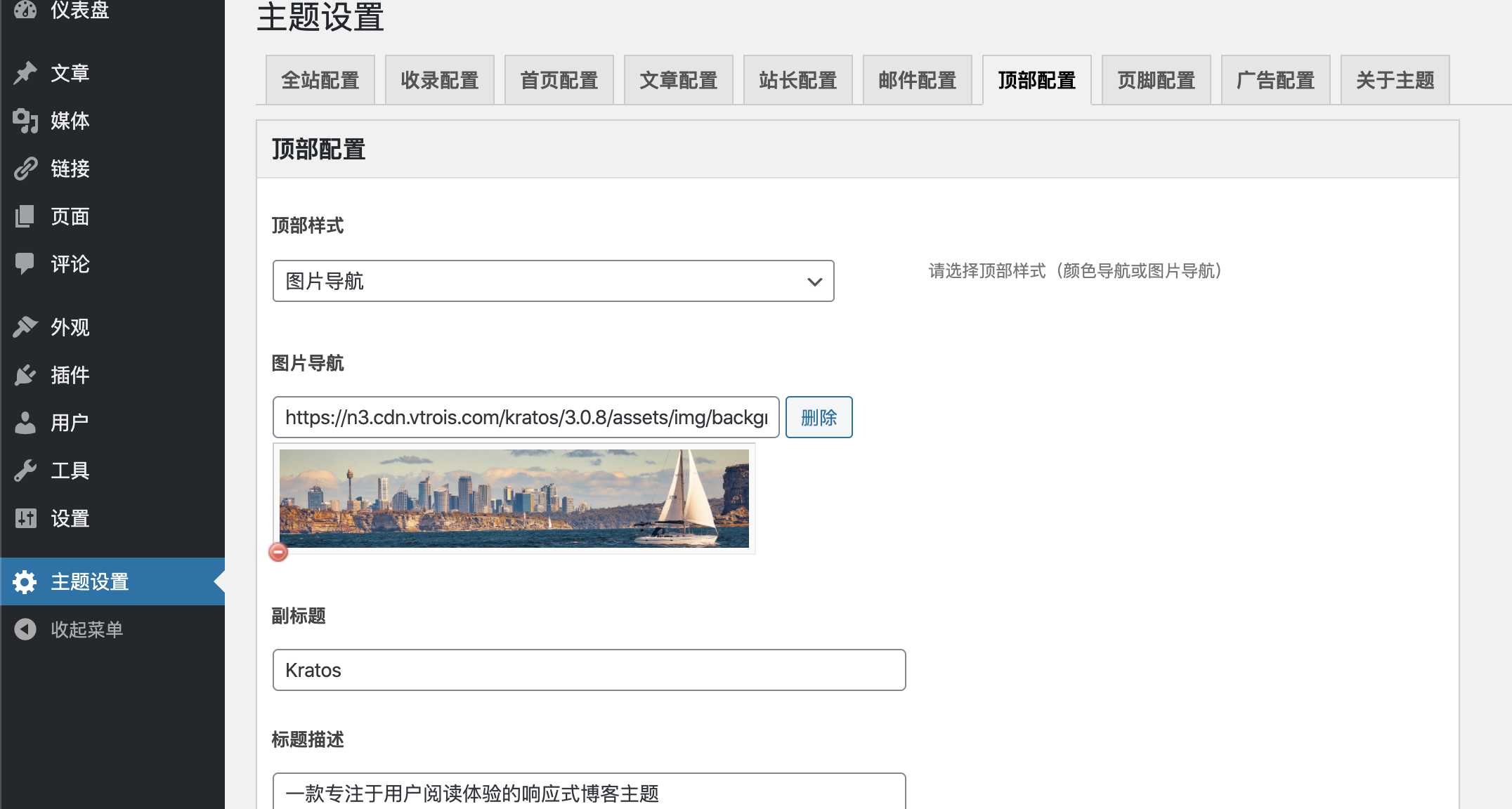1512x809 pixels.
Task: Open the 邮件配置 tab
Action: coord(916,79)
